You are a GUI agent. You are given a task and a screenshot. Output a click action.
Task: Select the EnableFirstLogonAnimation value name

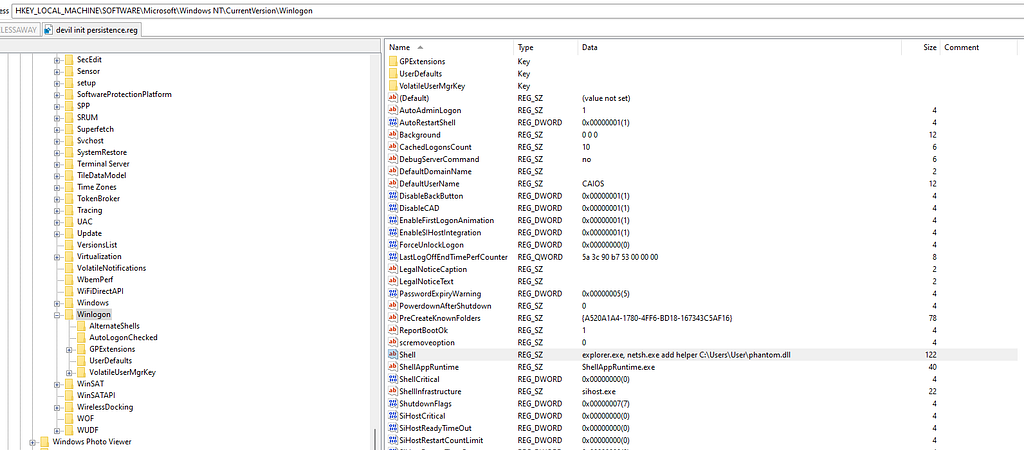pyautogui.click(x=447, y=220)
